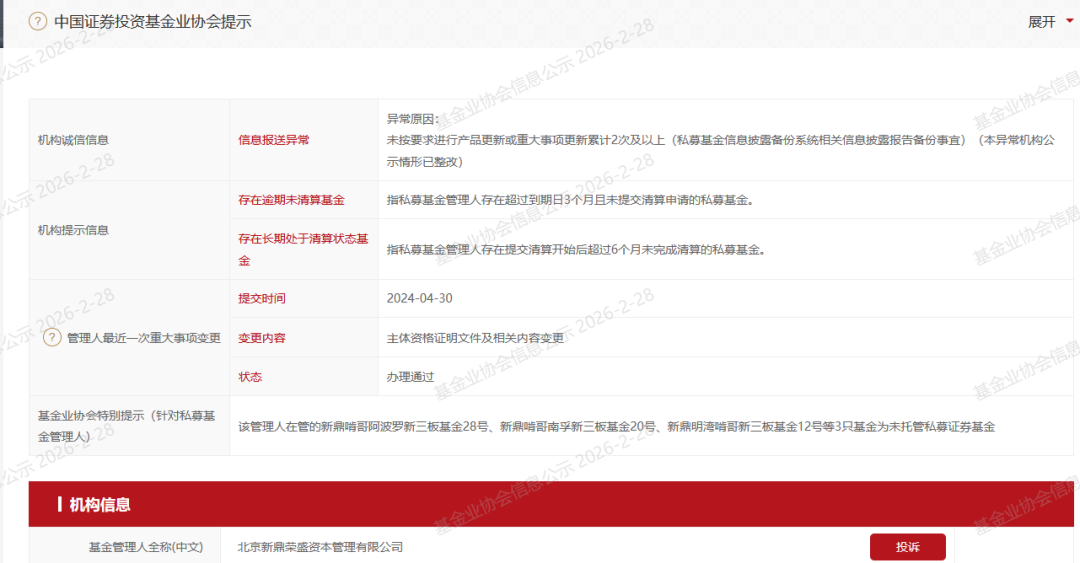
Task: Click the 信息报送异常 red label
Action: tap(273, 140)
